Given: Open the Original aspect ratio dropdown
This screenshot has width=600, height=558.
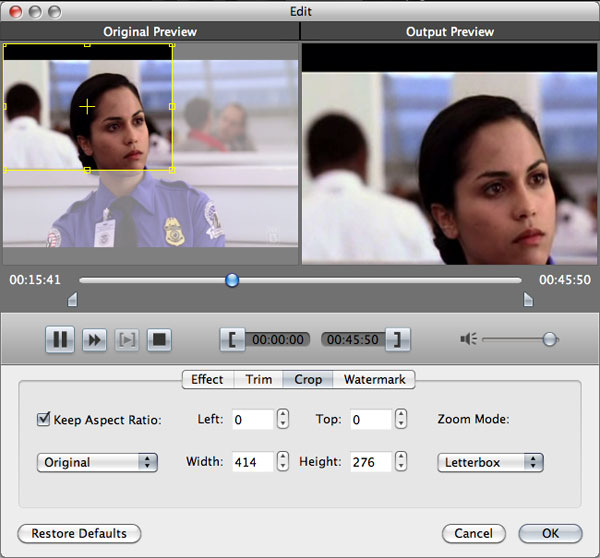Looking at the screenshot, I should click(x=97, y=462).
